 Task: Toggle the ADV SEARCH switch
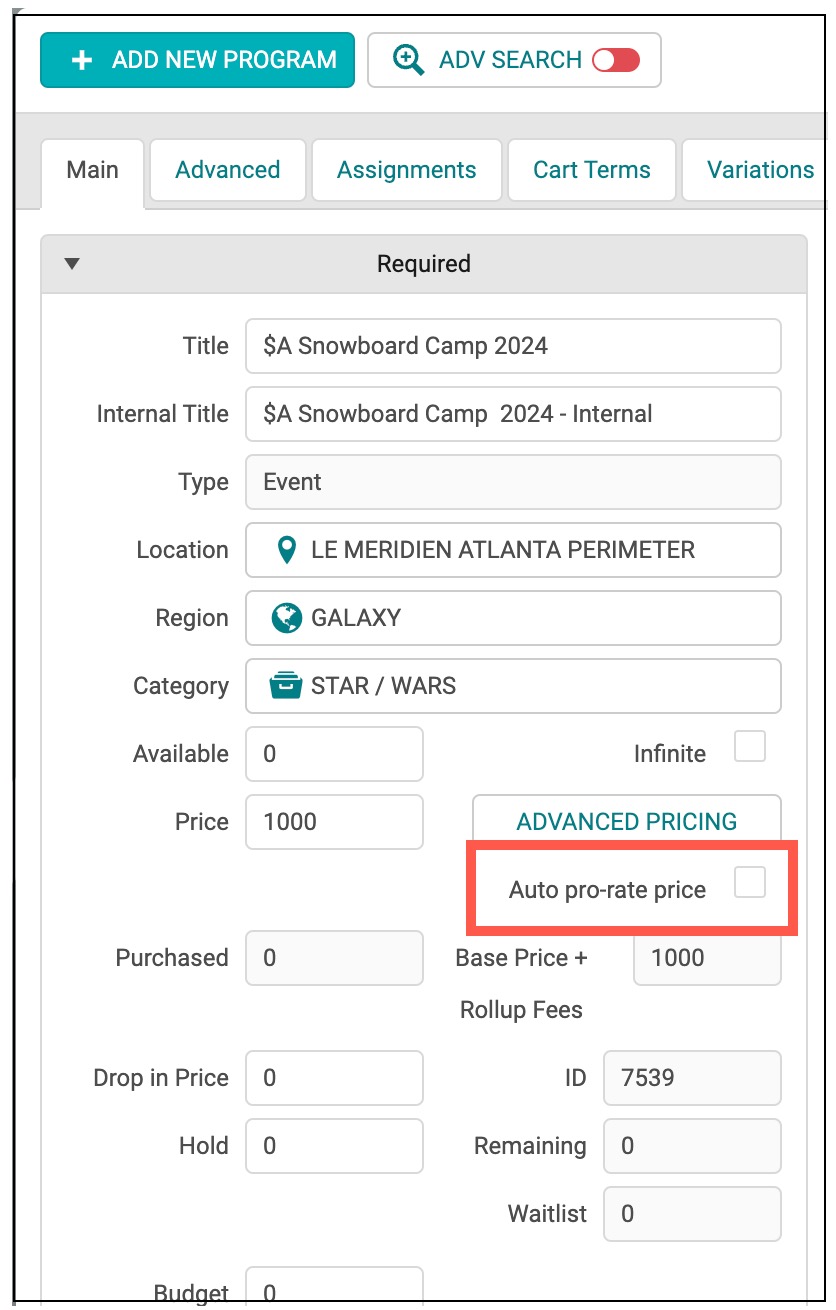point(615,60)
